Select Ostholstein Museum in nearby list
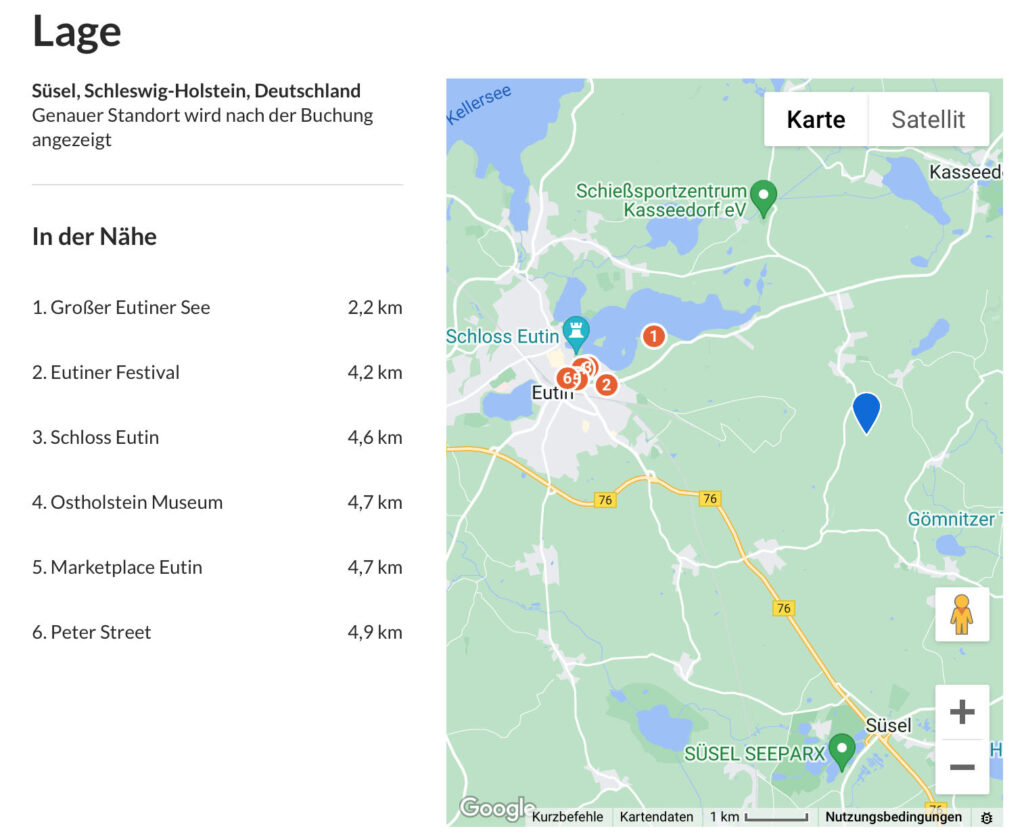The height and width of the screenshot is (839, 1024). (x=127, y=502)
